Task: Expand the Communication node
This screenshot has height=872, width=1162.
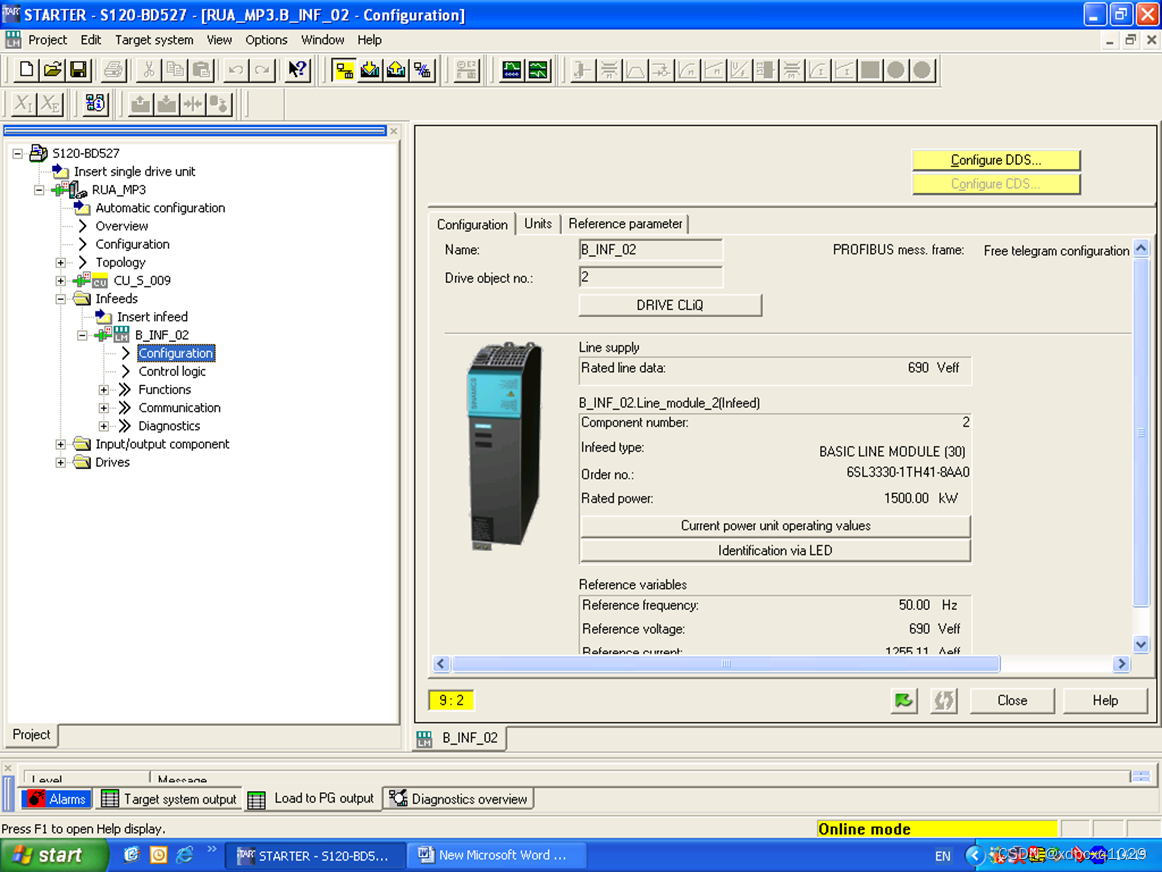Action: 104,407
